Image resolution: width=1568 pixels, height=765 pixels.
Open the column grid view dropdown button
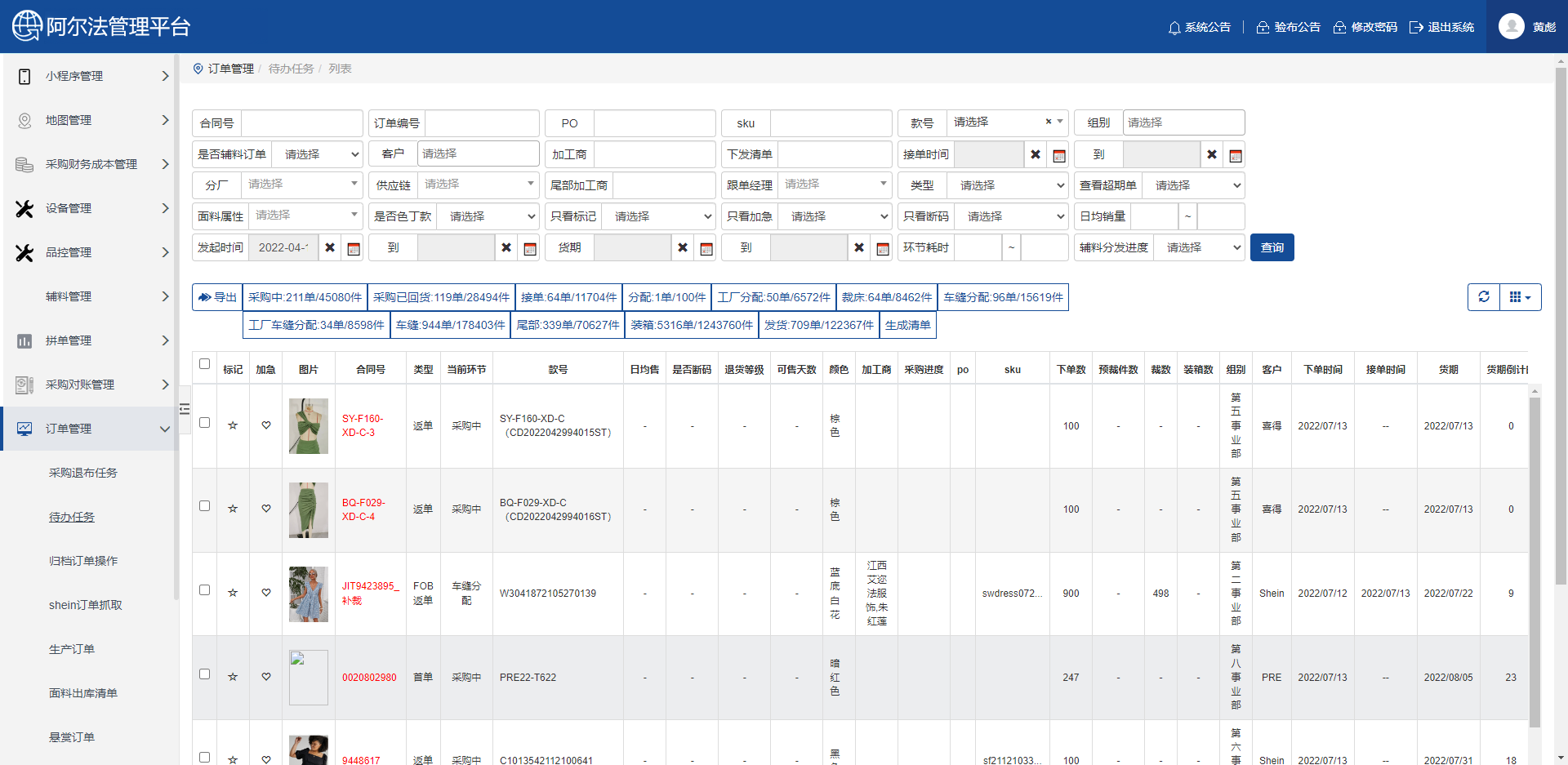[x=1520, y=297]
